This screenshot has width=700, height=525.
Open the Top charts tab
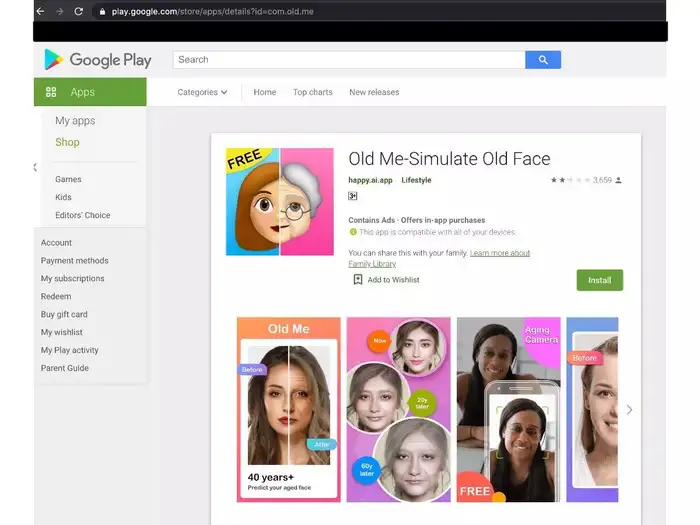312,92
